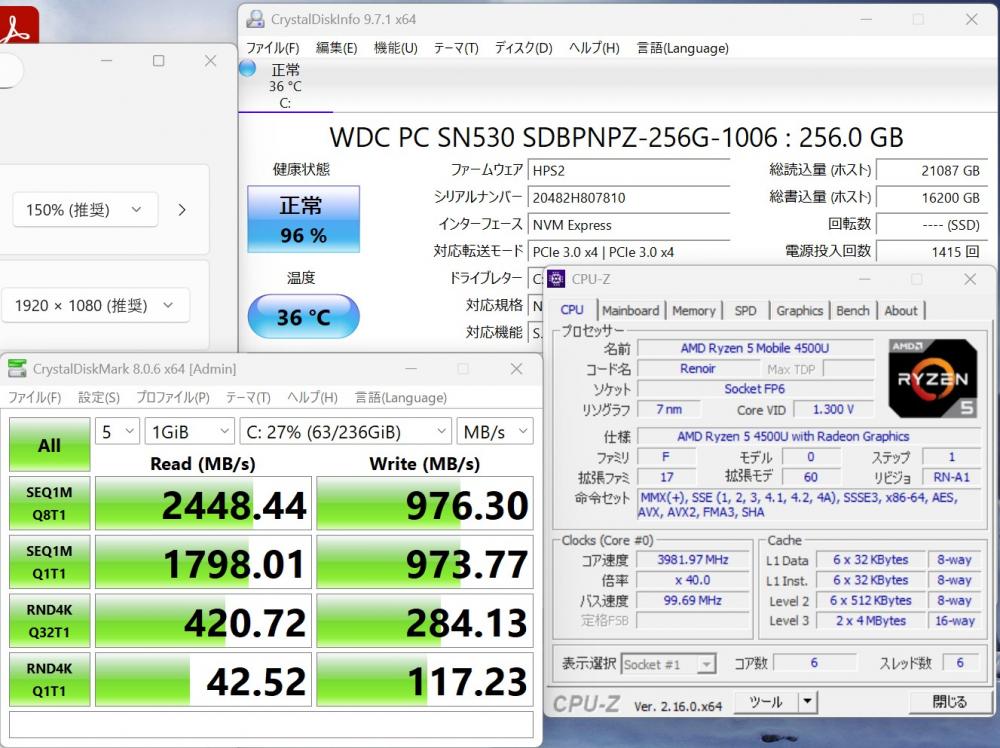Switch to the SPD tab in CPU-Z

point(745,311)
